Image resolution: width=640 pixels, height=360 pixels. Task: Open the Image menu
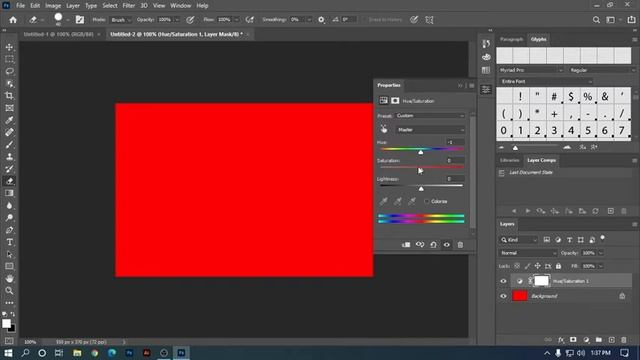tap(53, 6)
